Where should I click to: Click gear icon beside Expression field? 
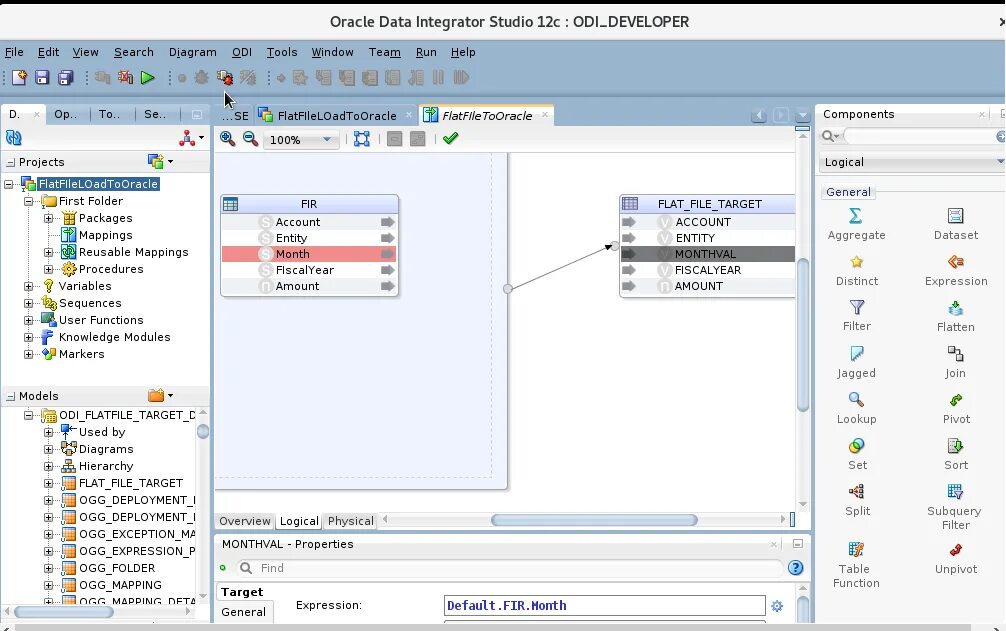(777, 605)
